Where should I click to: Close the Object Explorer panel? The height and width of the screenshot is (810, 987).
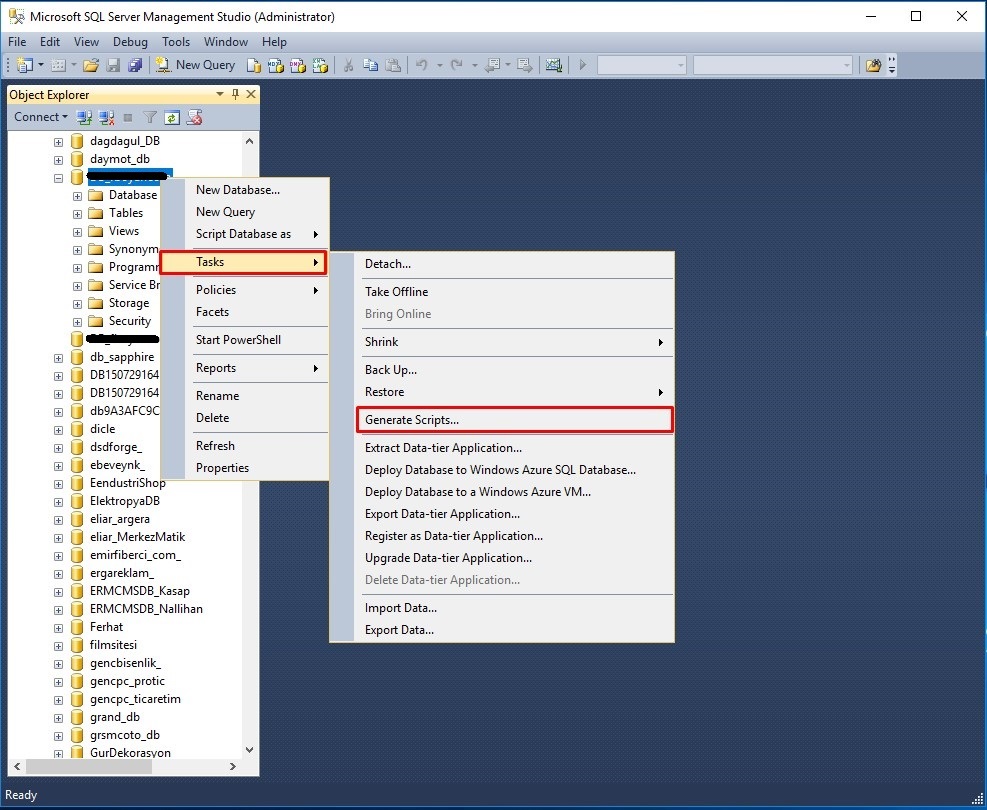pos(251,94)
